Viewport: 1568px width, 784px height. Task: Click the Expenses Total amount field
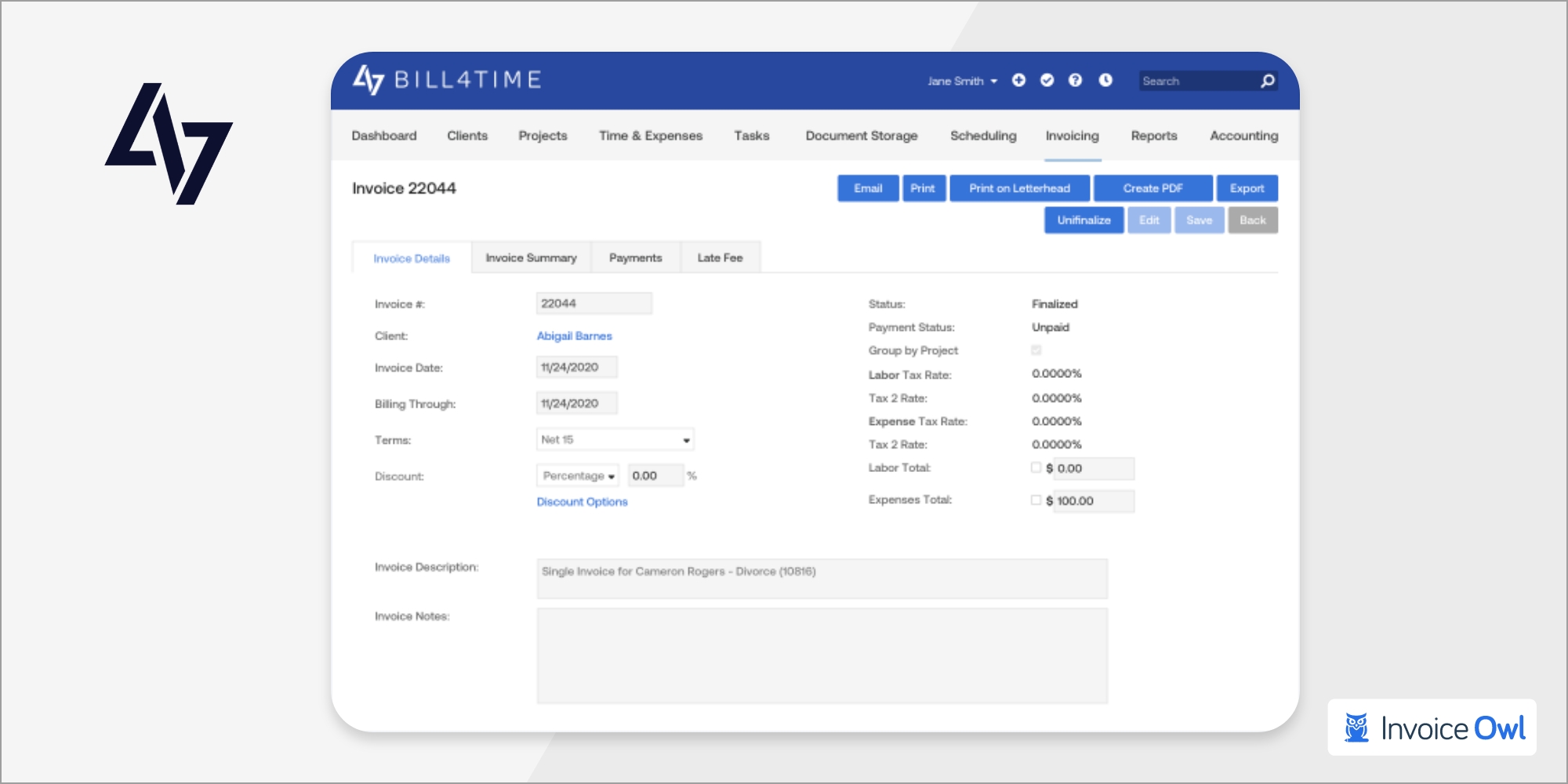[x=1094, y=501]
